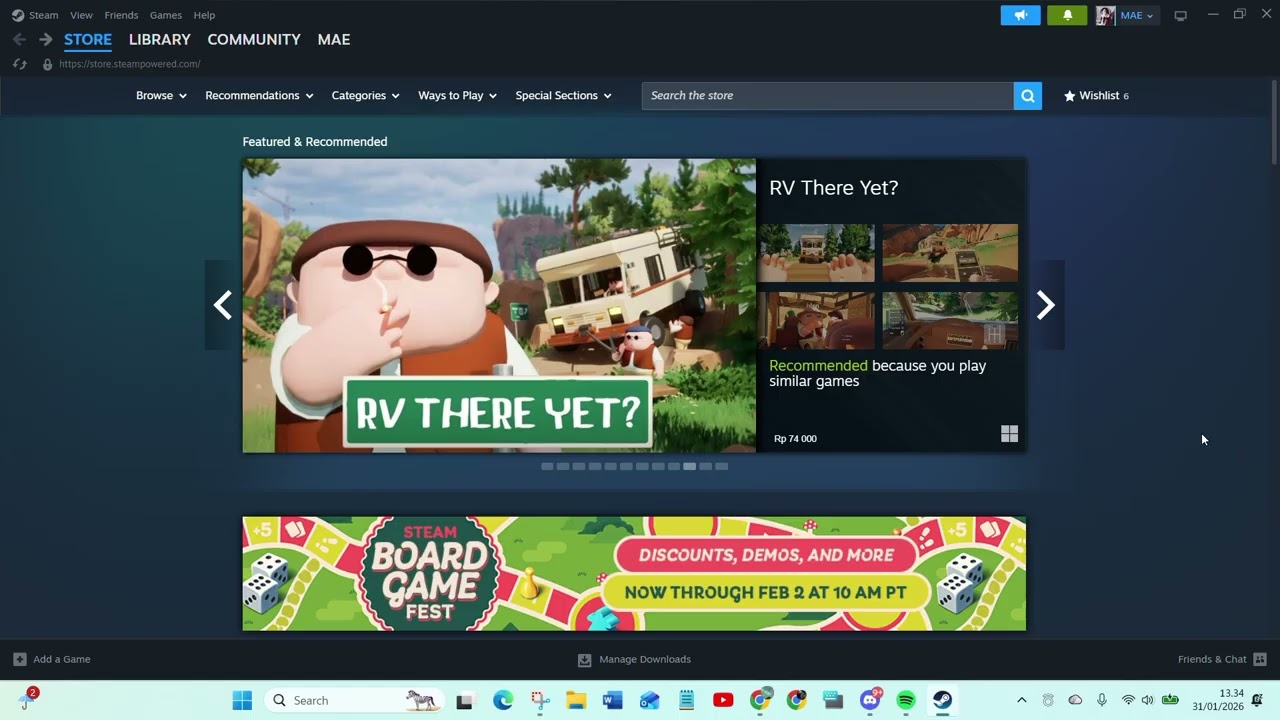This screenshot has height=720, width=1280.
Task: Switch to the COMMUNITY tab
Action: 254,39
